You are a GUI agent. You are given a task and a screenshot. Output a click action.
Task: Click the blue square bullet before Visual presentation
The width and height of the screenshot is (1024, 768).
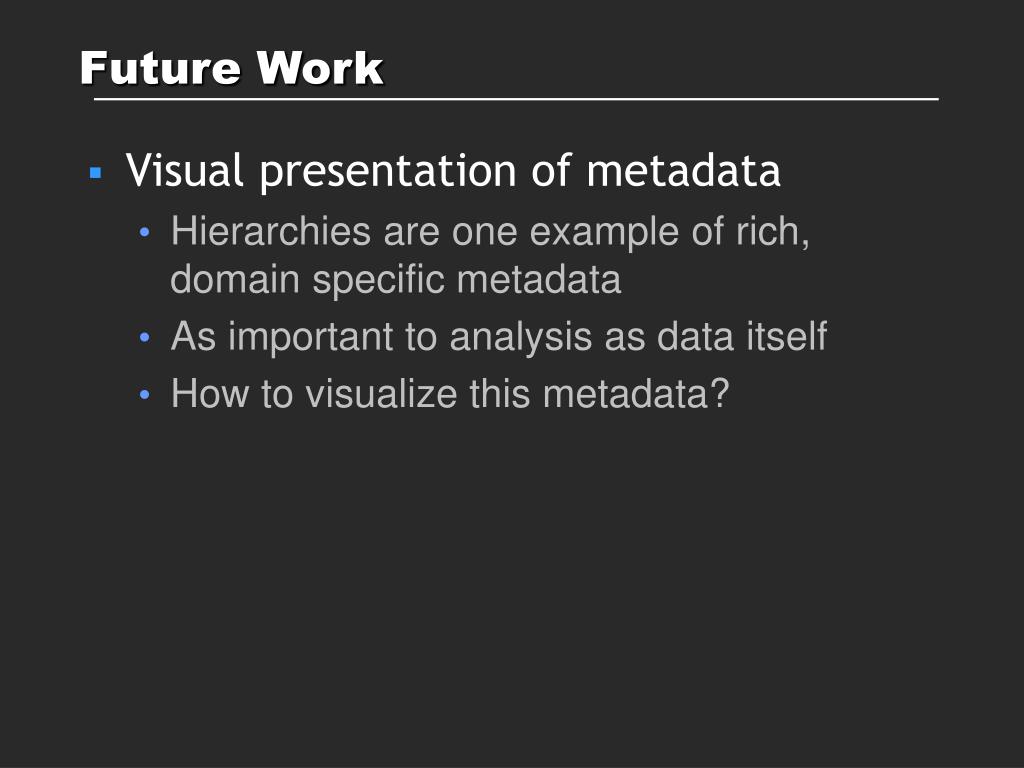click(96, 173)
